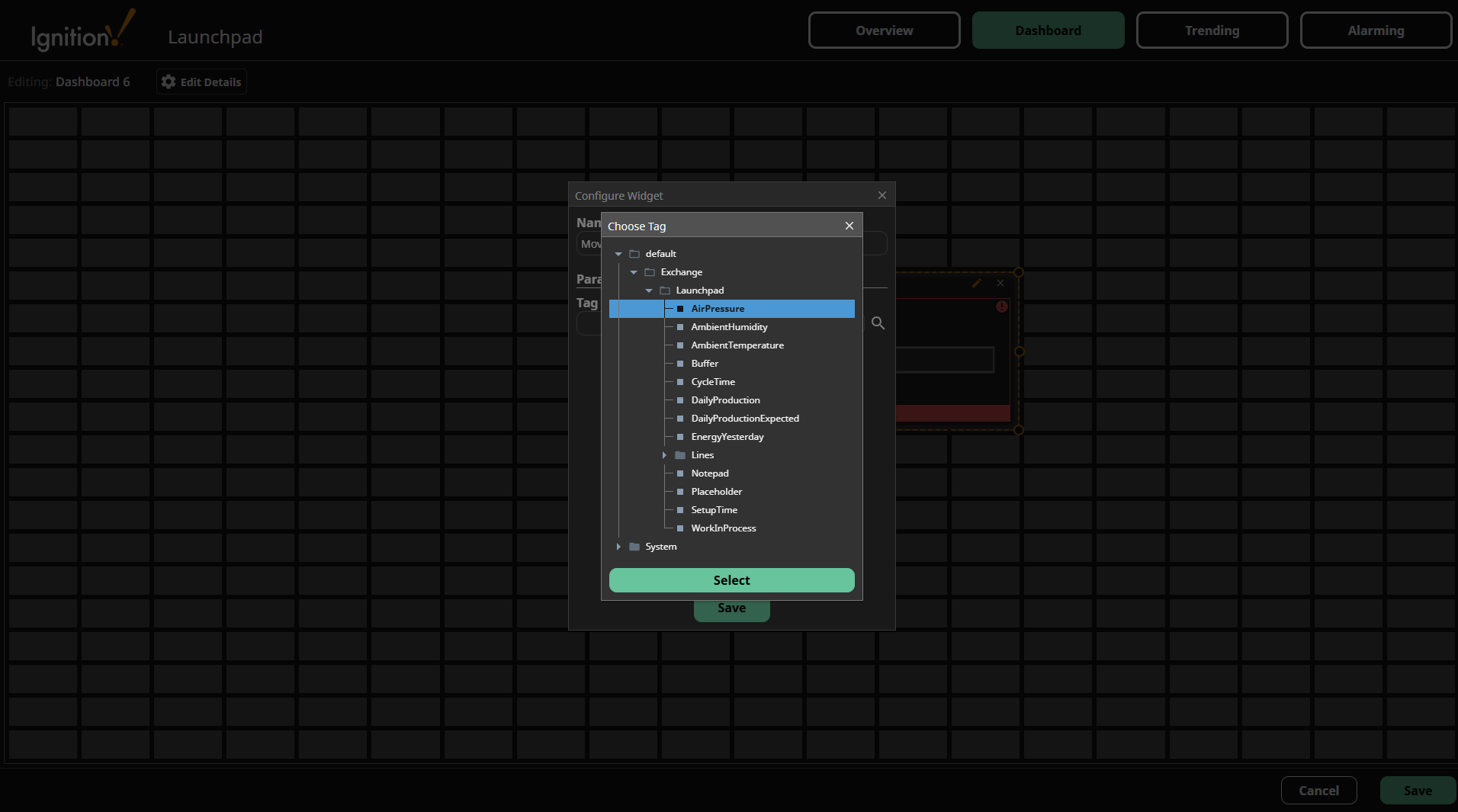
Task: Collapse the Exchange folder
Action: [x=633, y=271]
